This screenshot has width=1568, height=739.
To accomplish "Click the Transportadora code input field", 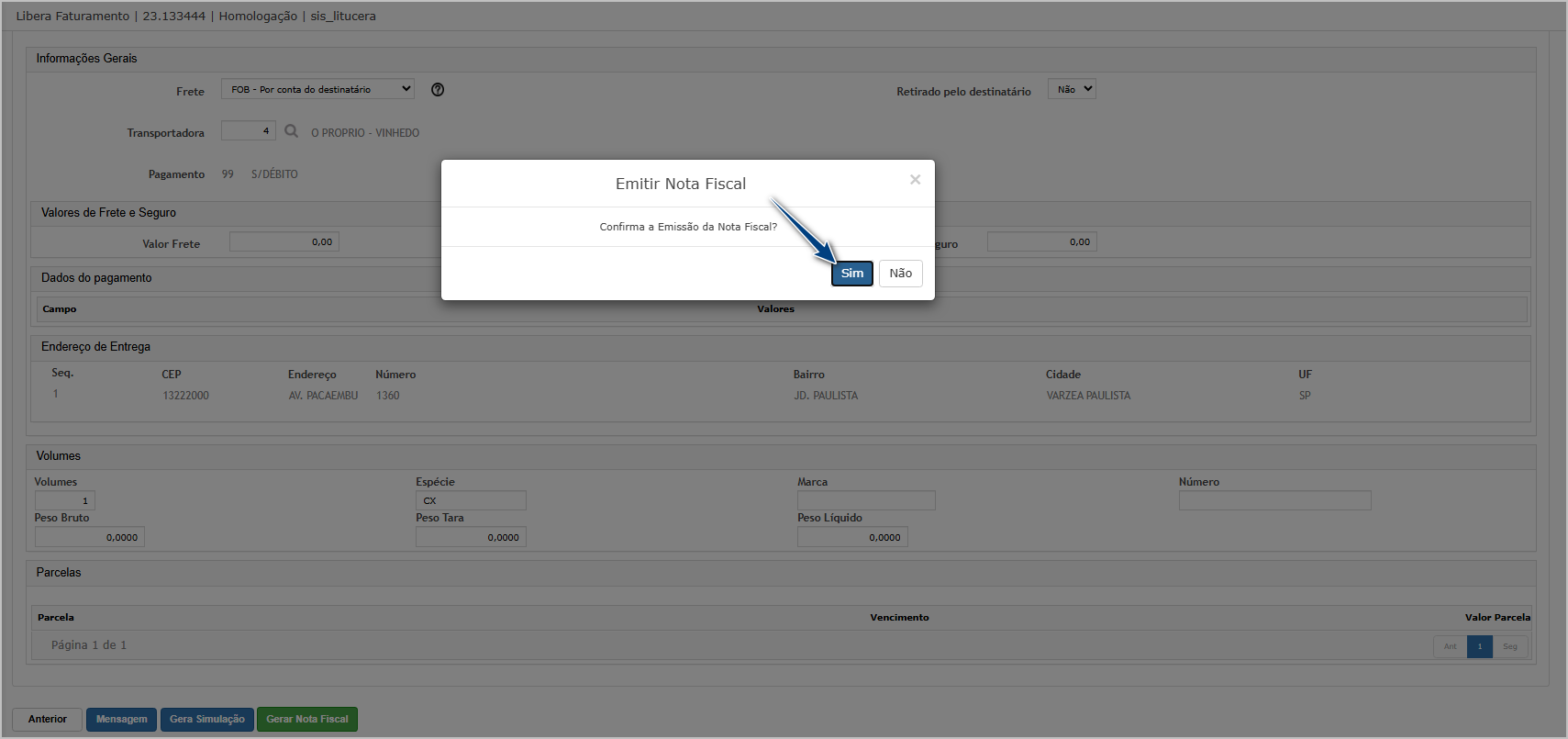I will tap(248, 131).
